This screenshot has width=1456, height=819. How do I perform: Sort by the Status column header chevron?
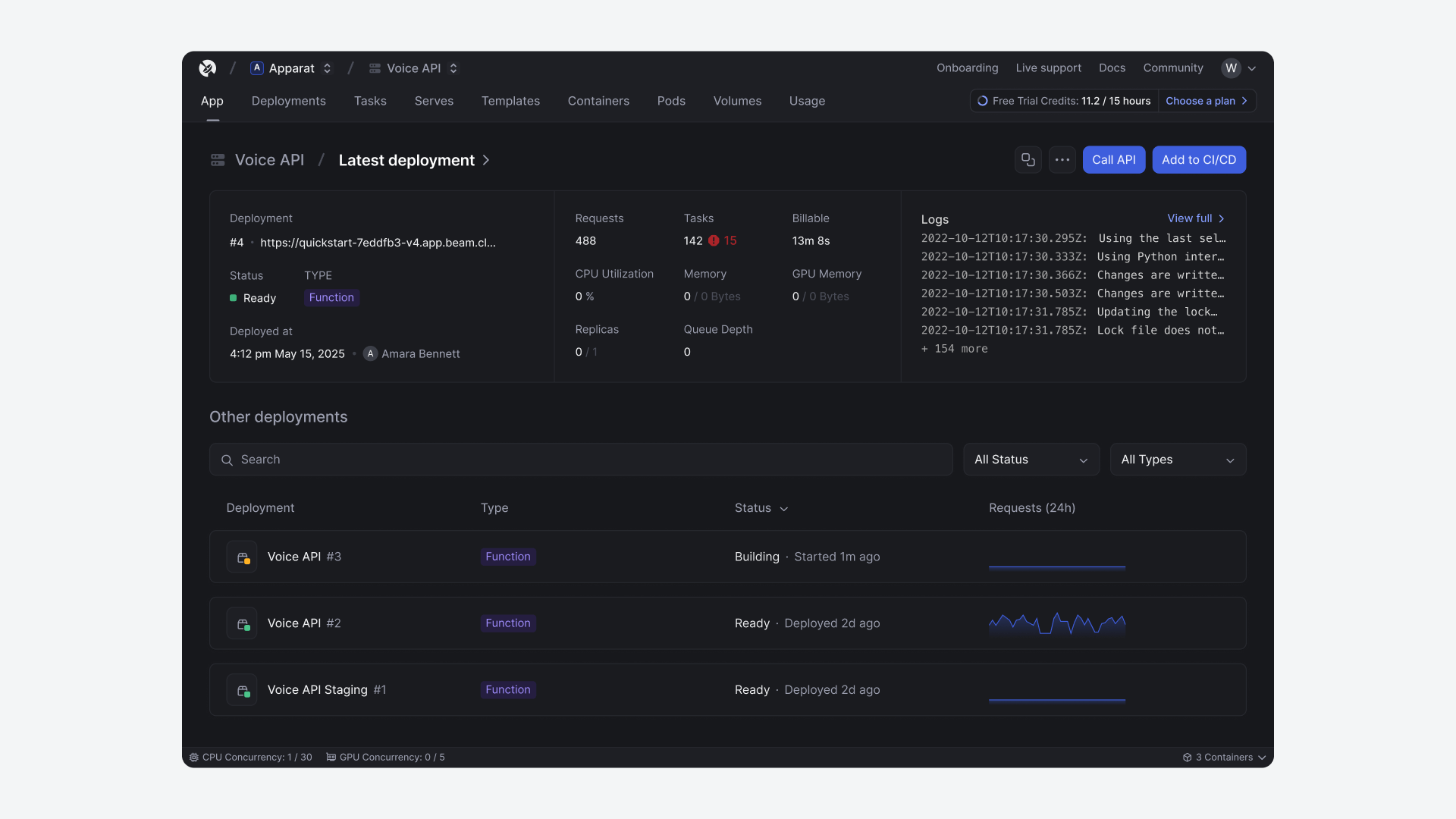[784, 509]
